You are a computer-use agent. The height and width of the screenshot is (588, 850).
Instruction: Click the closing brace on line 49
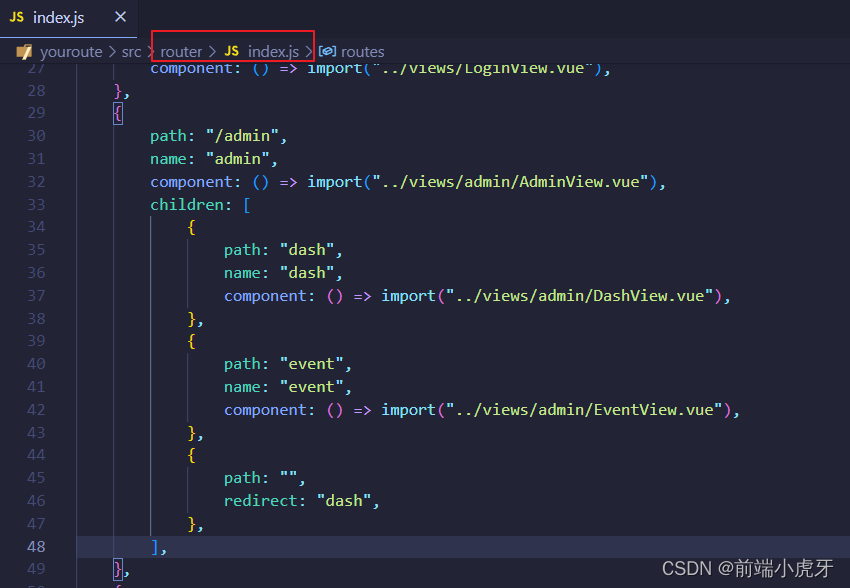[x=118, y=570]
